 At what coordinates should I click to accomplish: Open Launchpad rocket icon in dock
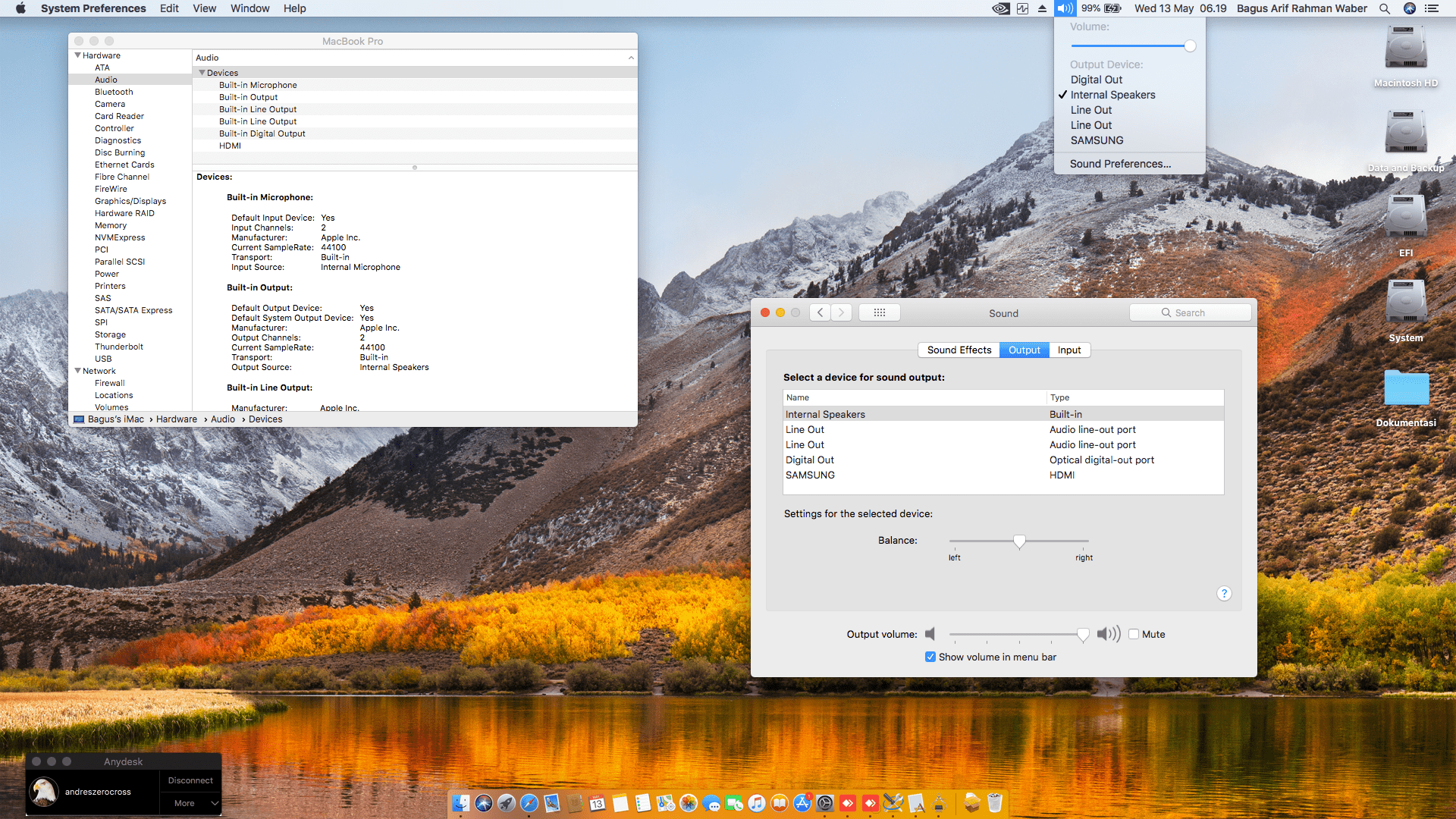coord(507,803)
